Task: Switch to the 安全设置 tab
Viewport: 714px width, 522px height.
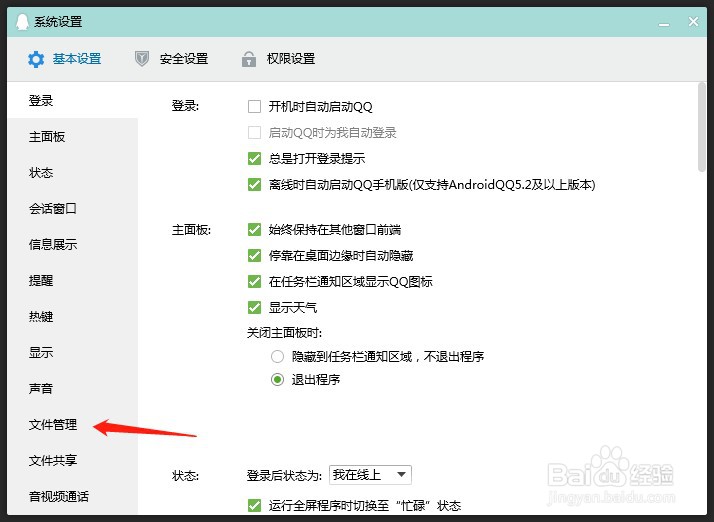Action: click(171, 59)
